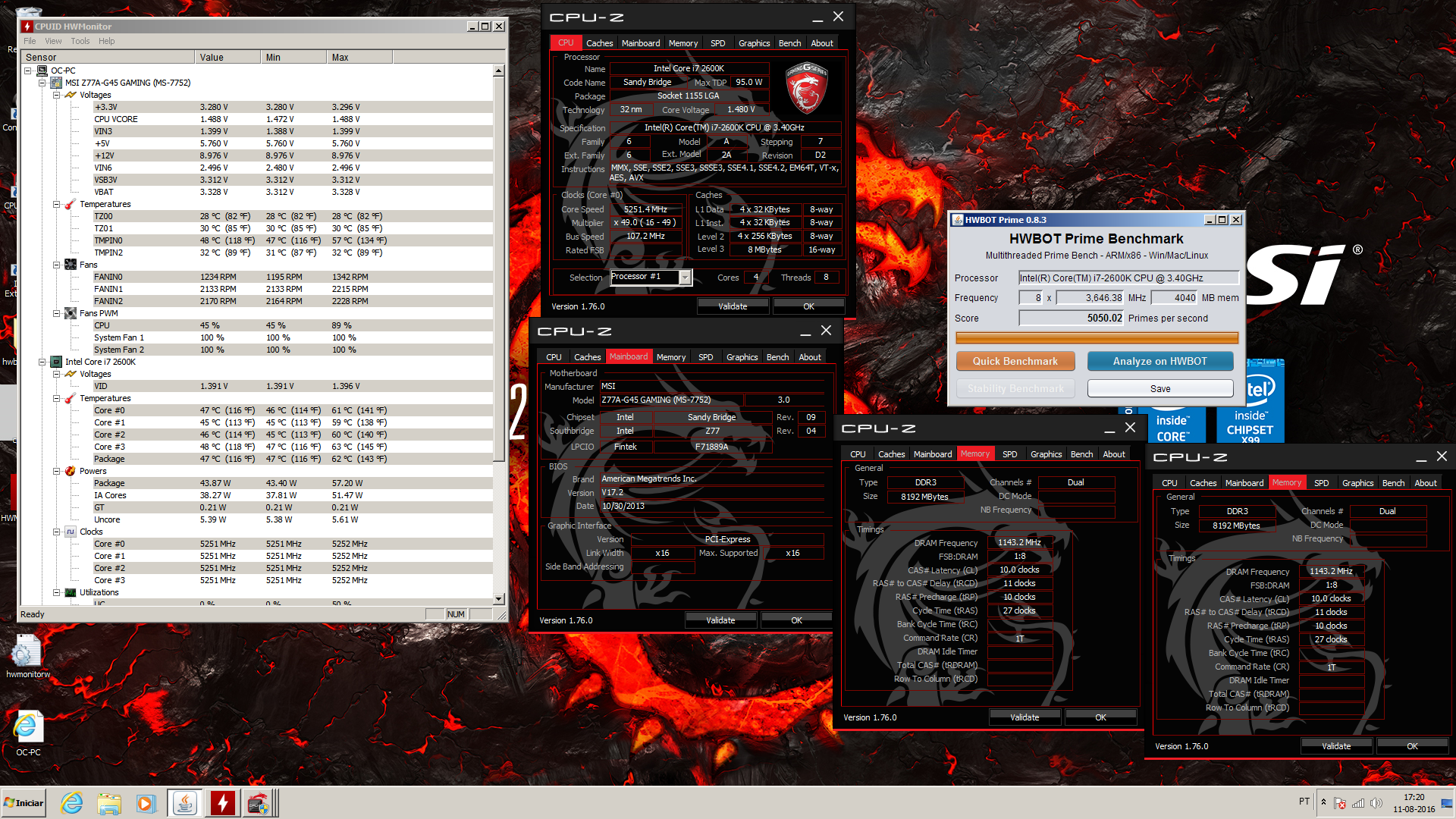Image resolution: width=1456 pixels, height=819 pixels.
Task: Open the File menu in HWMonitor
Action: 30,41
